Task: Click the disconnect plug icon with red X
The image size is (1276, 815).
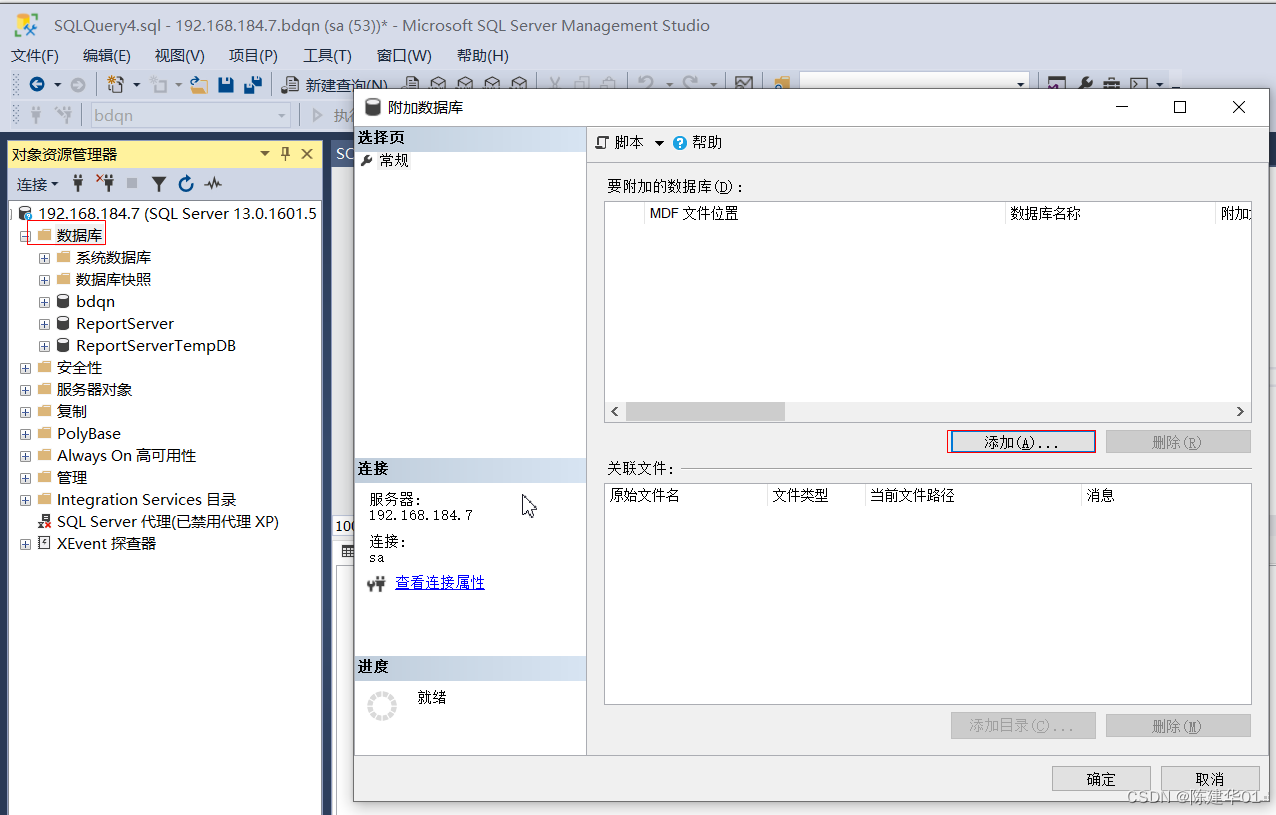Action: [x=105, y=183]
